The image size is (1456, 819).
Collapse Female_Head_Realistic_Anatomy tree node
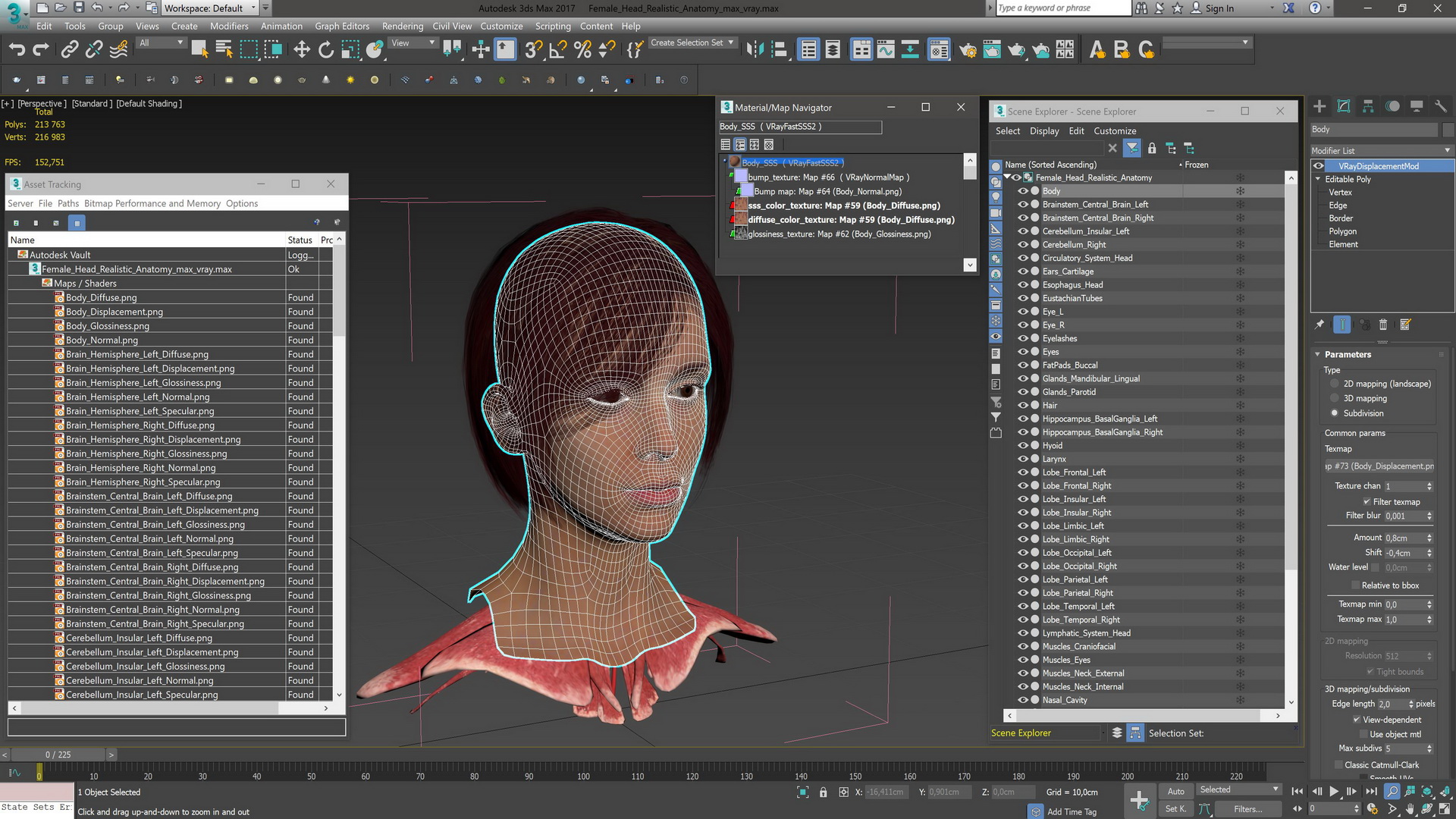pos(1007,177)
